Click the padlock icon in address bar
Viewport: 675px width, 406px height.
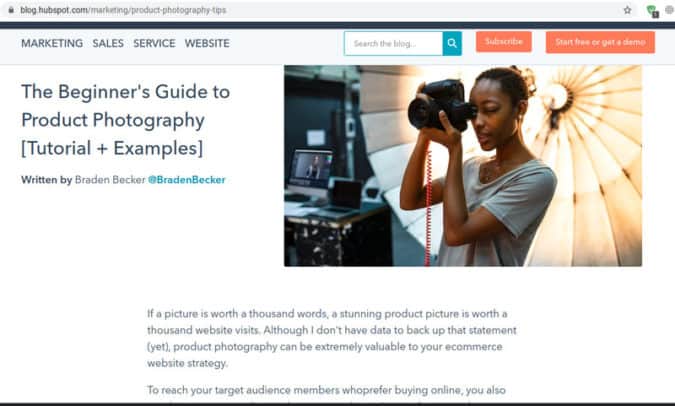point(11,10)
